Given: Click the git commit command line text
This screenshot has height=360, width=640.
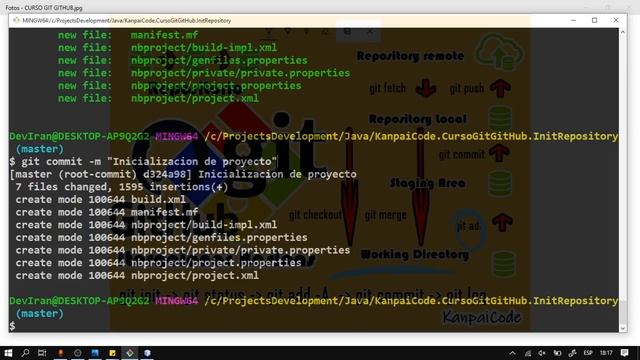Looking at the screenshot, I should coord(149,162).
